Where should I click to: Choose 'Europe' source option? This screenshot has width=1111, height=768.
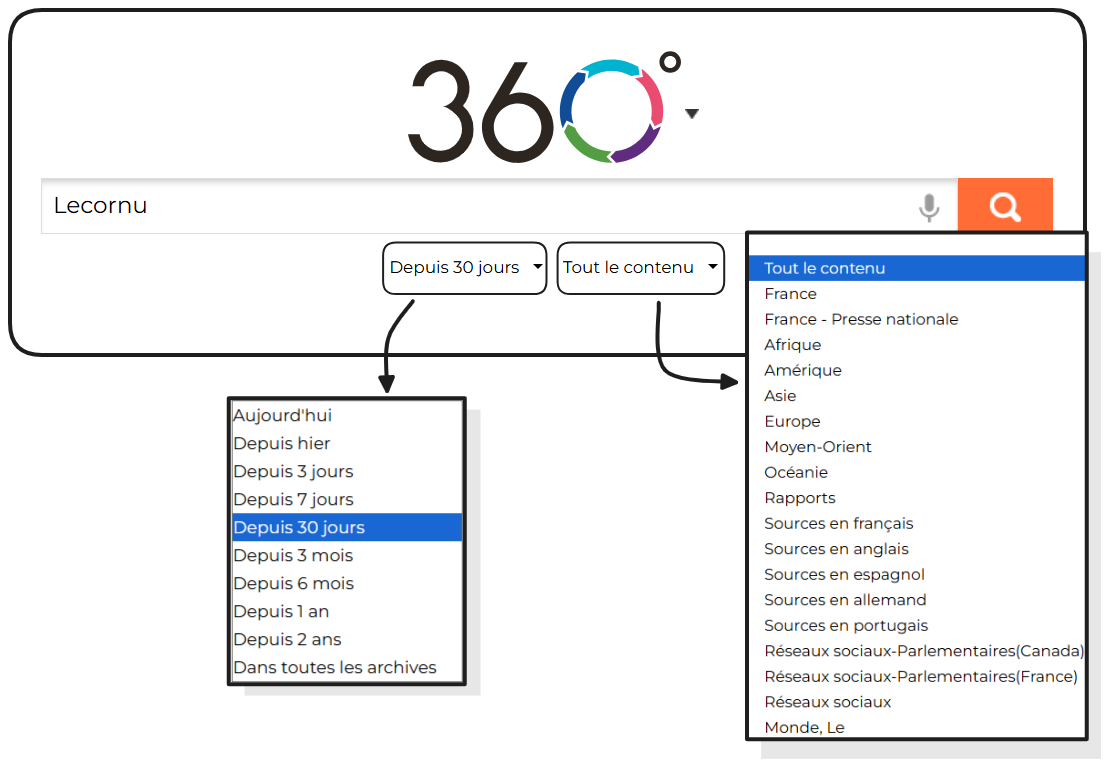click(917, 422)
